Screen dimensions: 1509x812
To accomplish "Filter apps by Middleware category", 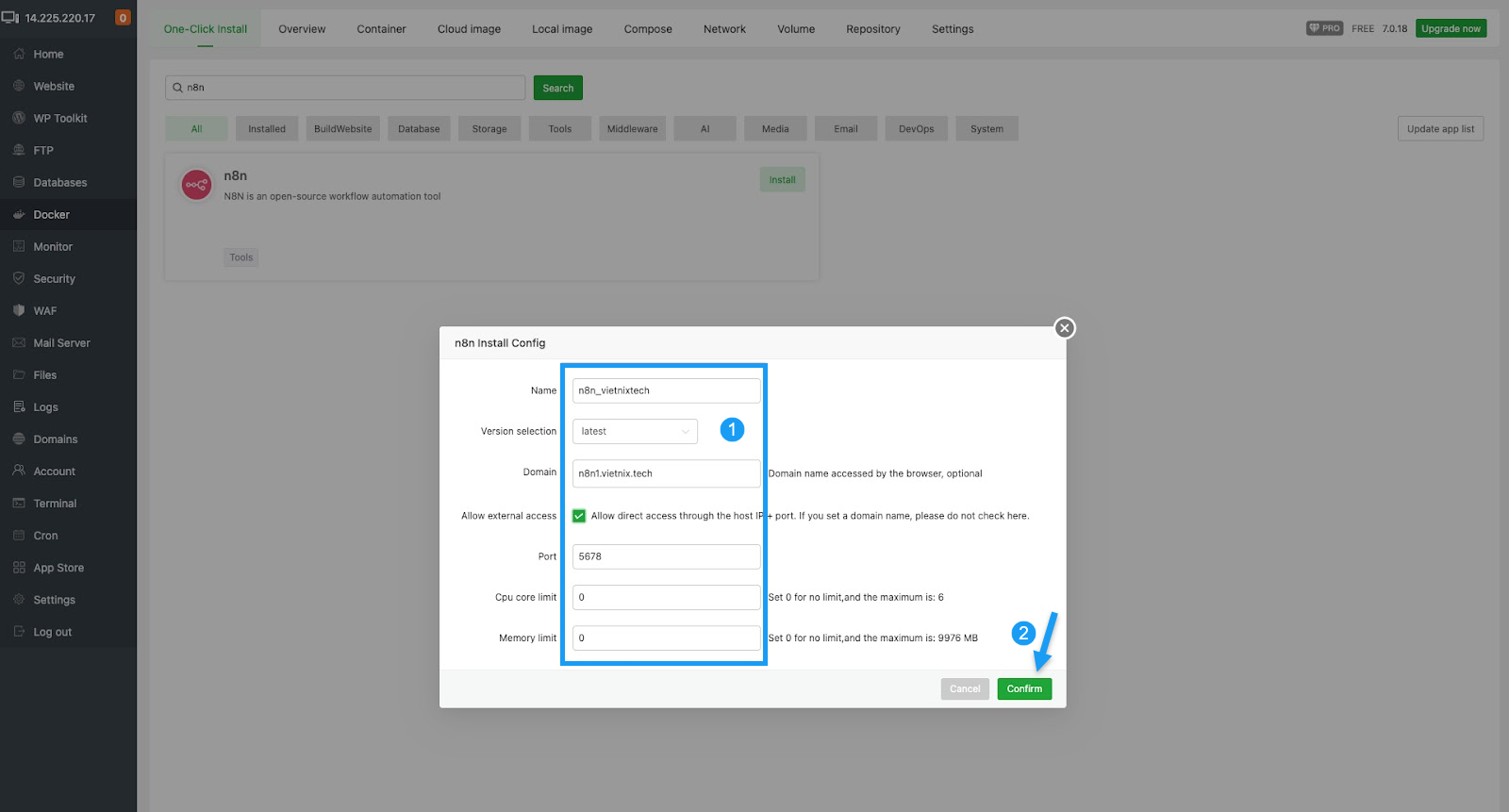I will point(633,129).
